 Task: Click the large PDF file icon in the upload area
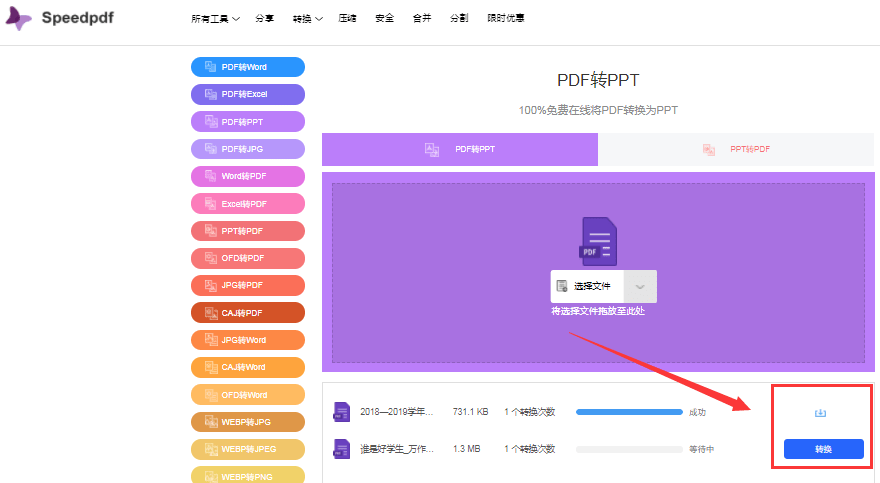[598, 241]
